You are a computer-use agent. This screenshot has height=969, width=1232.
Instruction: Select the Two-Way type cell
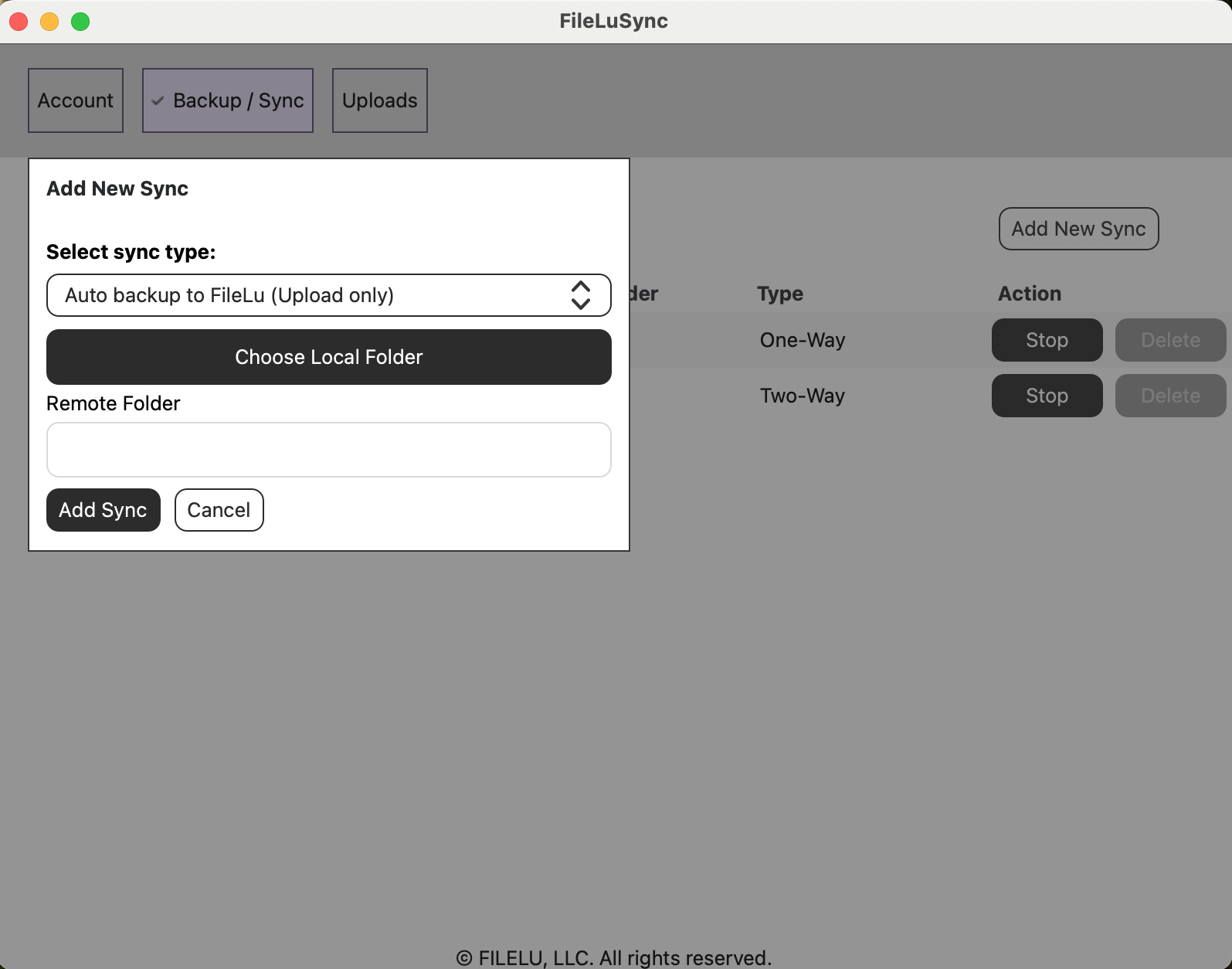click(803, 396)
